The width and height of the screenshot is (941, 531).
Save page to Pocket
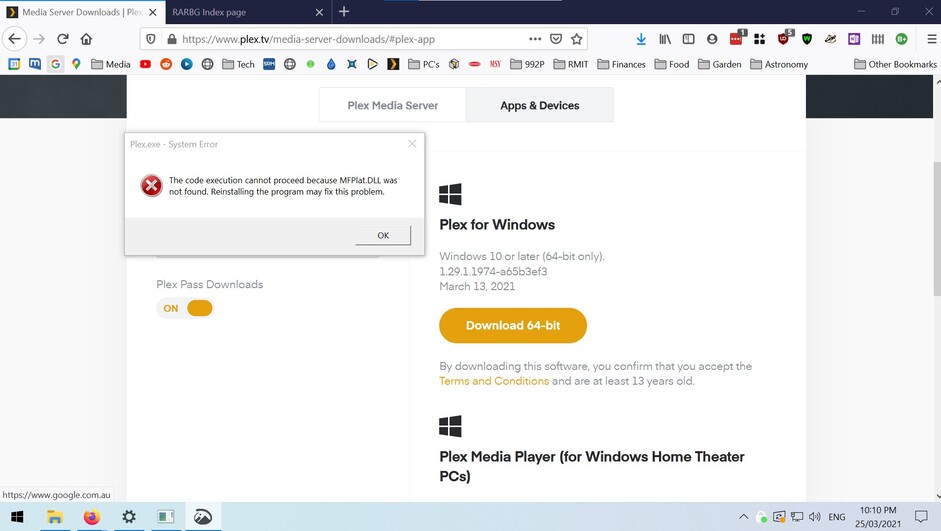point(556,39)
